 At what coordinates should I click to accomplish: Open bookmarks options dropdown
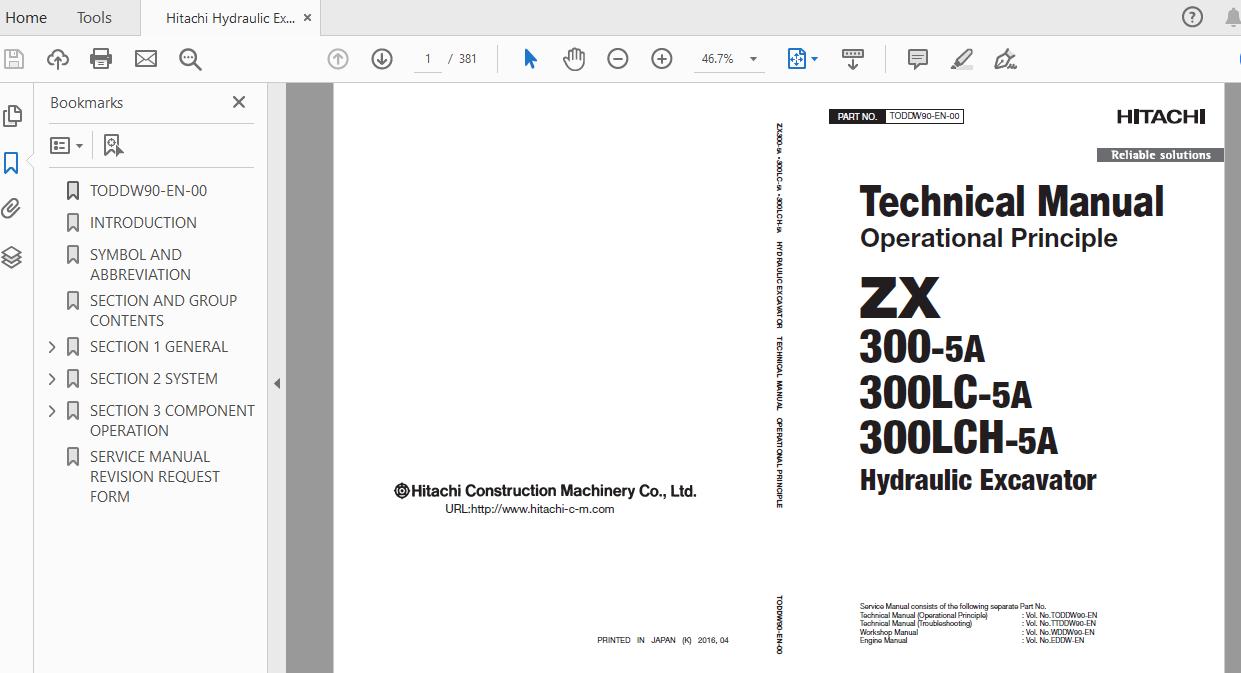point(66,146)
